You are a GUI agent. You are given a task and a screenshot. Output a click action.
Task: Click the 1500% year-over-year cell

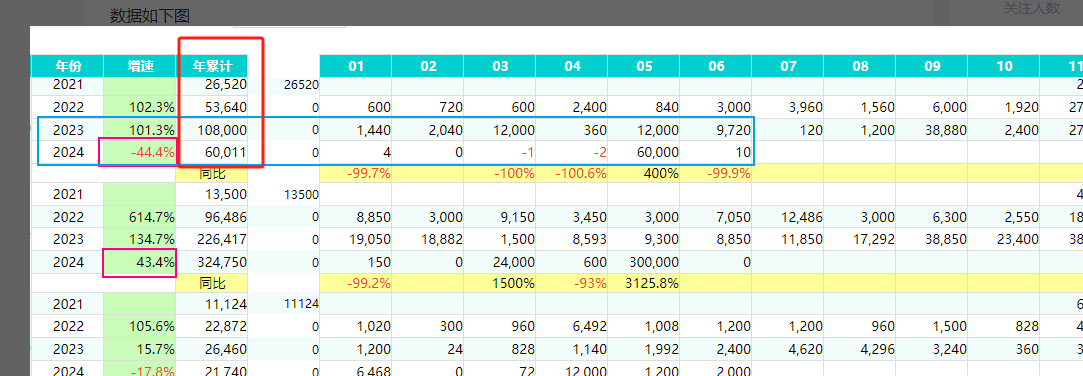click(x=500, y=283)
